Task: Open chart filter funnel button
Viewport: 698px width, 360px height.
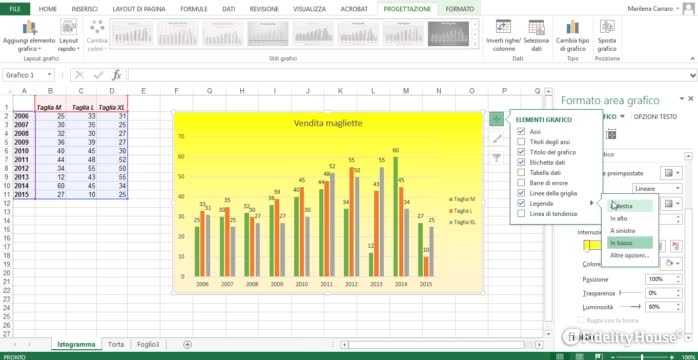Action: click(496, 158)
